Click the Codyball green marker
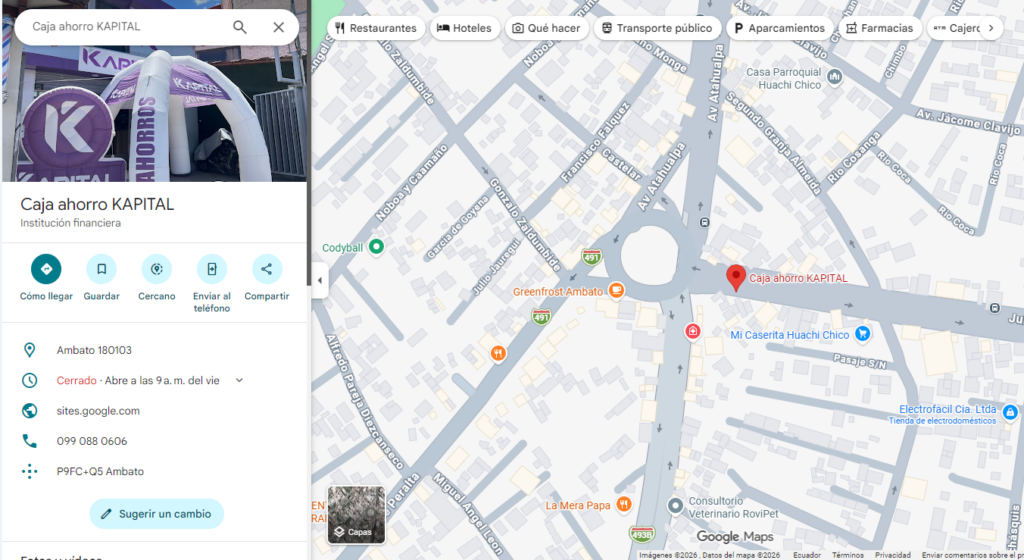The width and height of the screenshot is (1024, 560). (376, 247)
